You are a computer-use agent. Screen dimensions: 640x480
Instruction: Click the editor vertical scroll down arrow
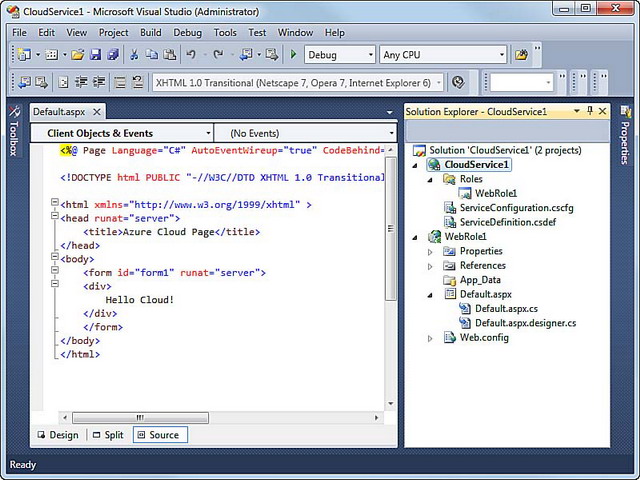click(x=391, y=404)
